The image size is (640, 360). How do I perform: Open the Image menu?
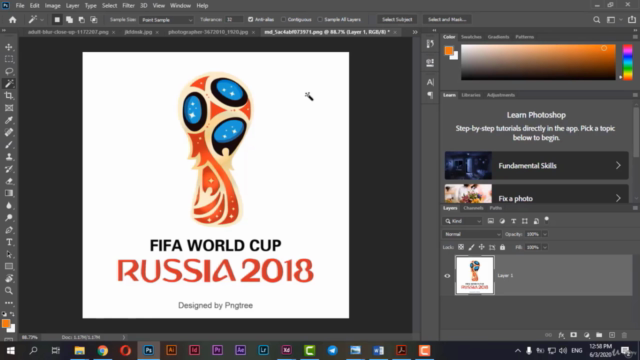tap(53, 6)
